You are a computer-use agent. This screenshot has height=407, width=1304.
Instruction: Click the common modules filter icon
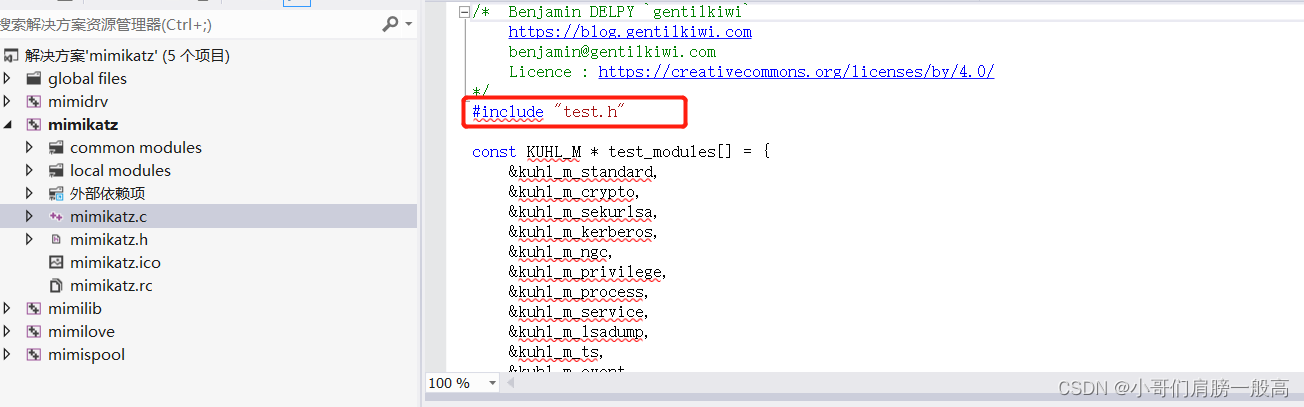[56, 148]
